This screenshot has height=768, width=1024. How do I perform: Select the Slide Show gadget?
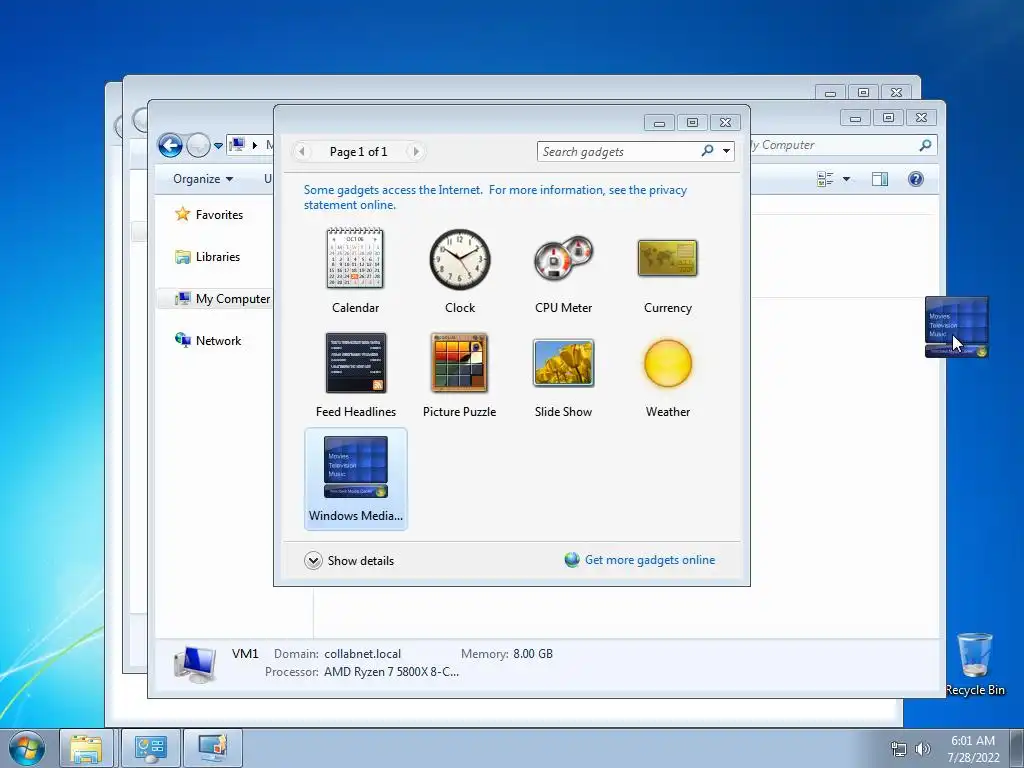click(x=564, y=375)
